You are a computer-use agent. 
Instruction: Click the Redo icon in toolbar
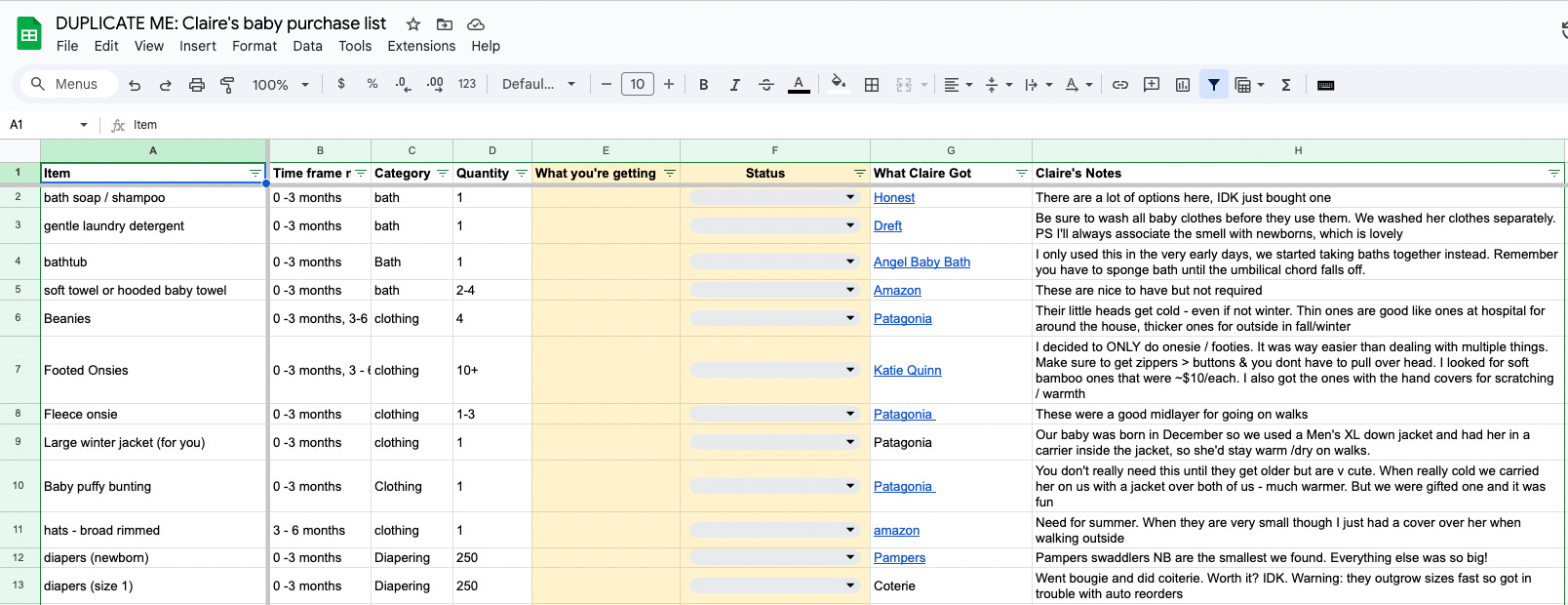pos(166,85)
